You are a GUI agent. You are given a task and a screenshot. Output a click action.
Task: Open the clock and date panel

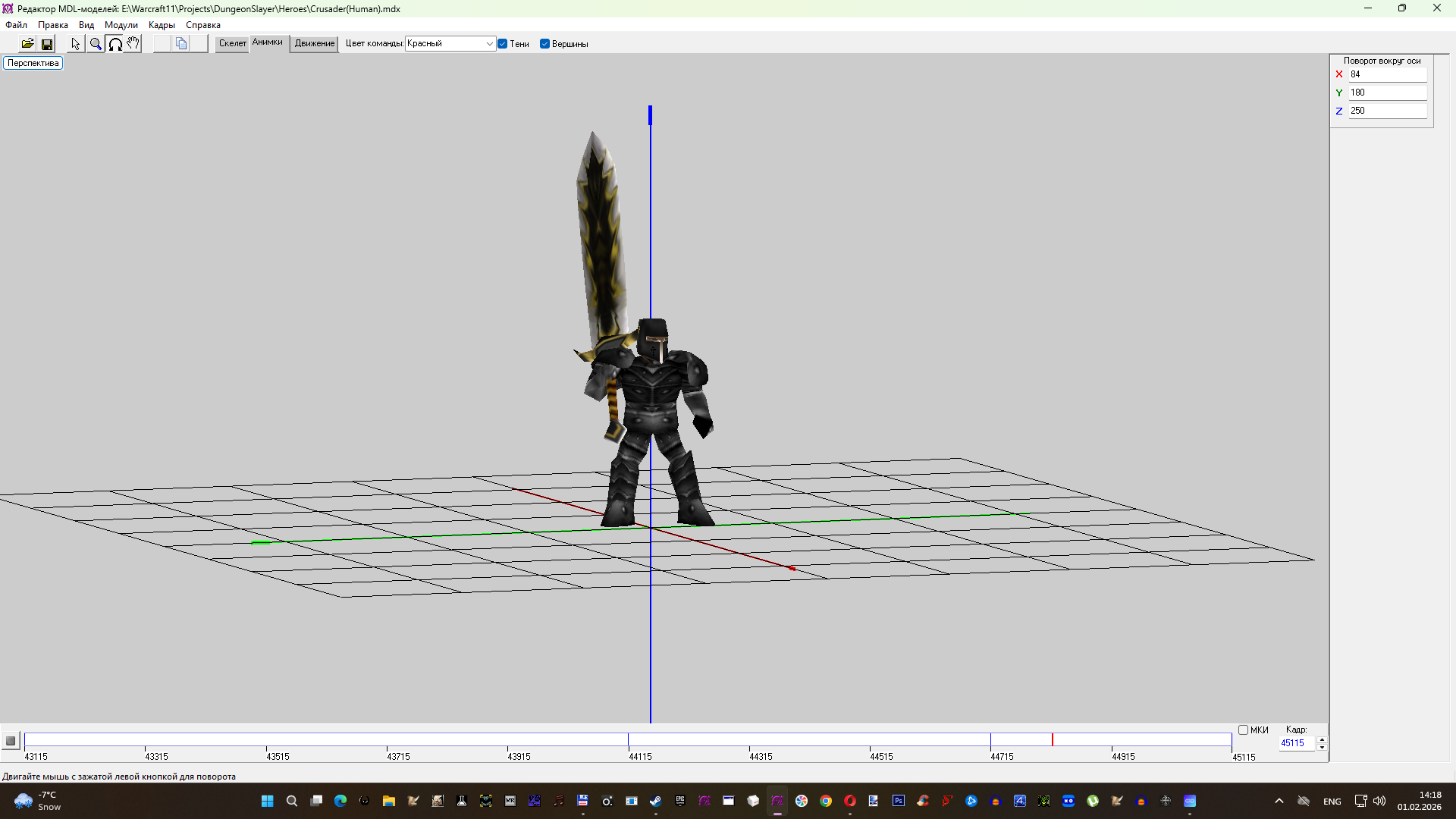click(x=1420, y=801)
